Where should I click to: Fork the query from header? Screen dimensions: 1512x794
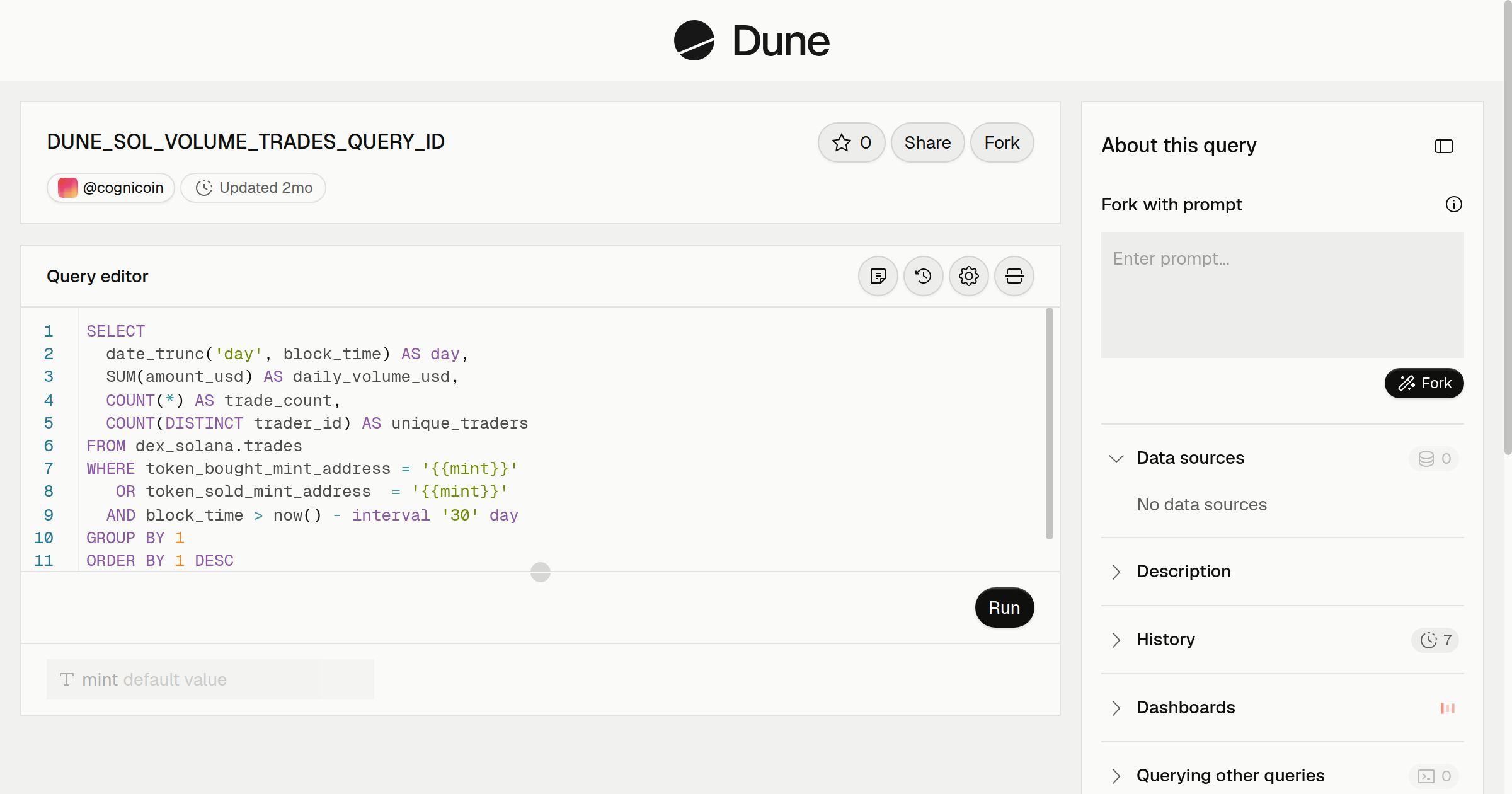point(1002,142)
